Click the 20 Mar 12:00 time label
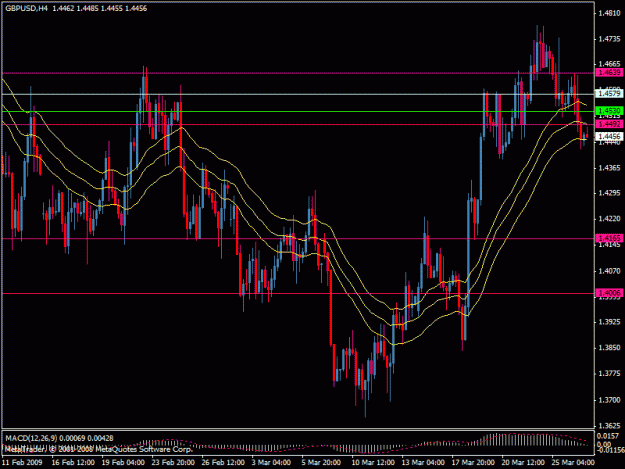This screenshot has height=469, width=625. point(523,463)
